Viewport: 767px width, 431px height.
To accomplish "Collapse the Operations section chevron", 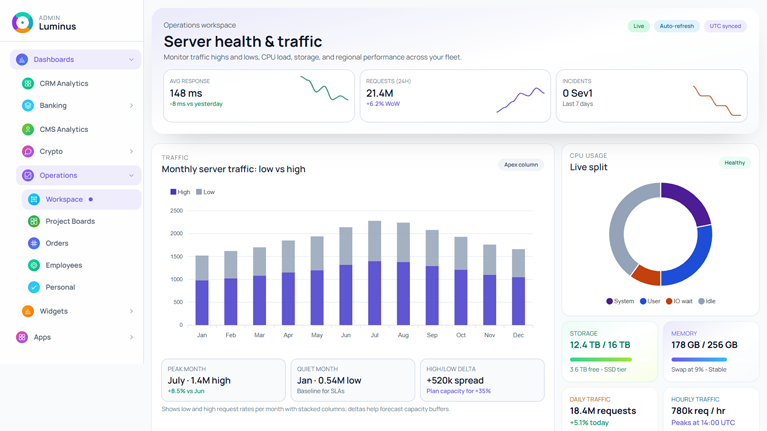I will [x=131, y=176].
